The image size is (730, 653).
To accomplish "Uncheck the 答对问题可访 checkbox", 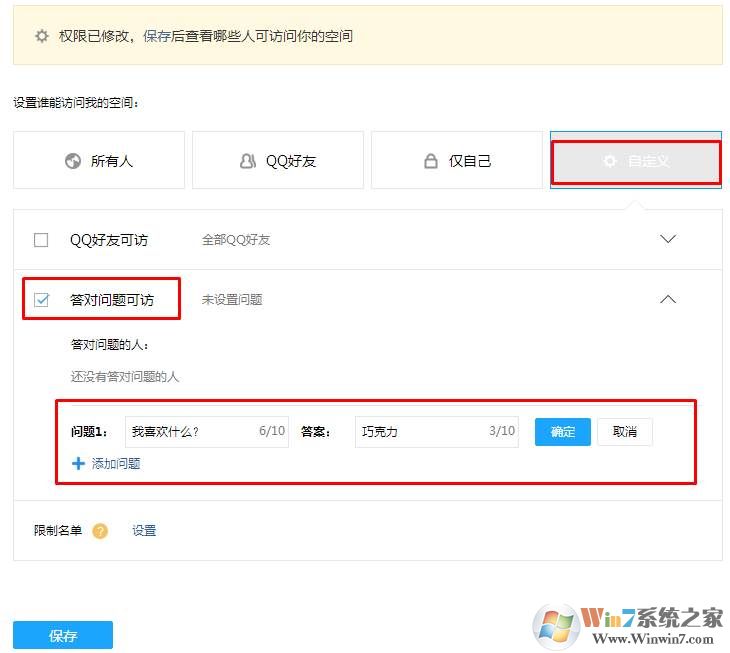I will (41, 300).
